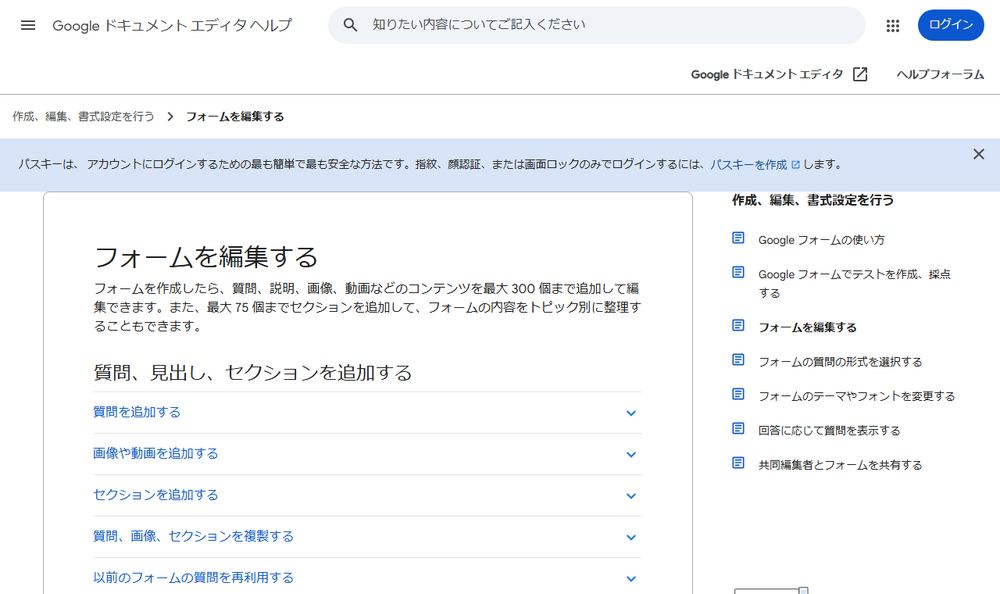This screenshot has height=594, width=1000.
Task: Open the 画像や動画を追加する section link
Action: 156,454
